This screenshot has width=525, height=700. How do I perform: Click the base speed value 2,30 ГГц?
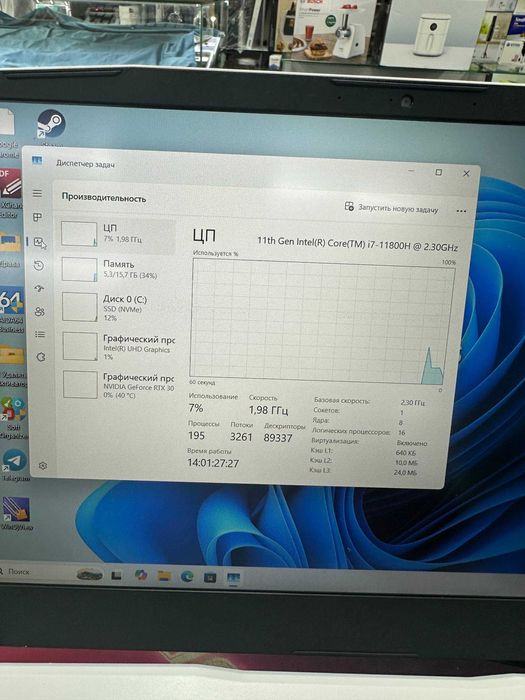pyautogui.click(x=412, y=403)
